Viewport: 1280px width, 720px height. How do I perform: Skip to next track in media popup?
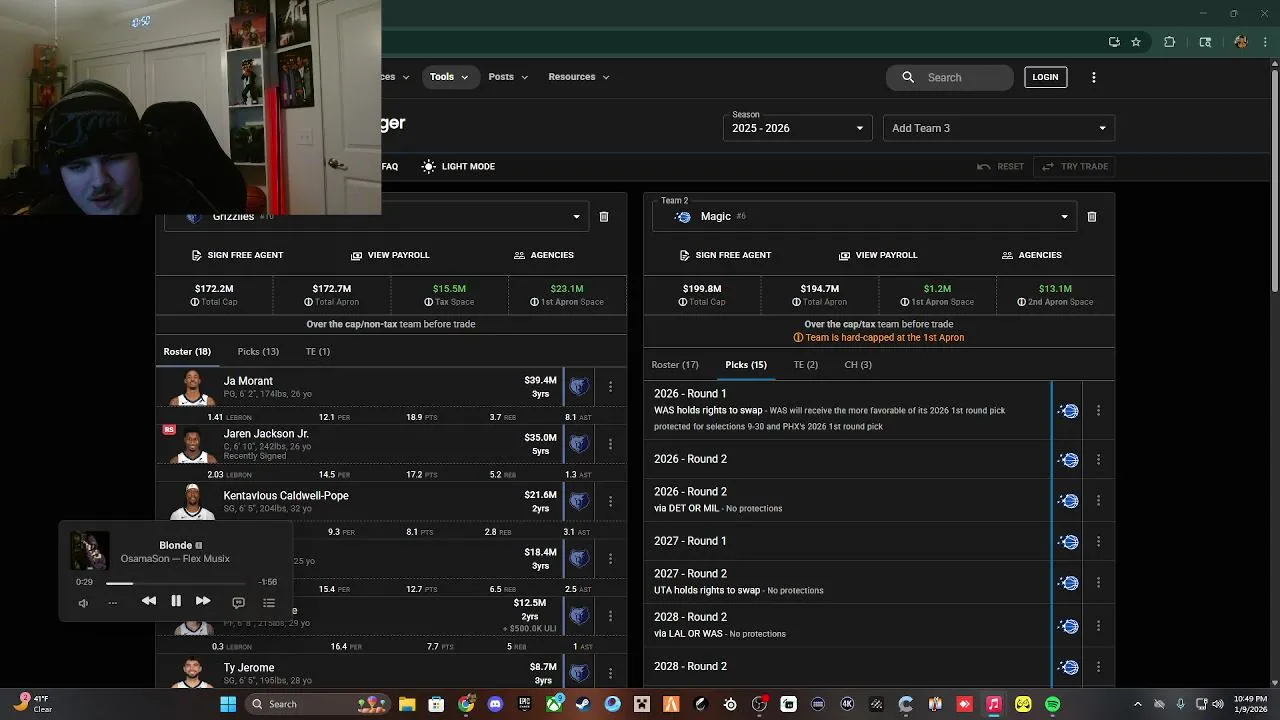[203, 601]
